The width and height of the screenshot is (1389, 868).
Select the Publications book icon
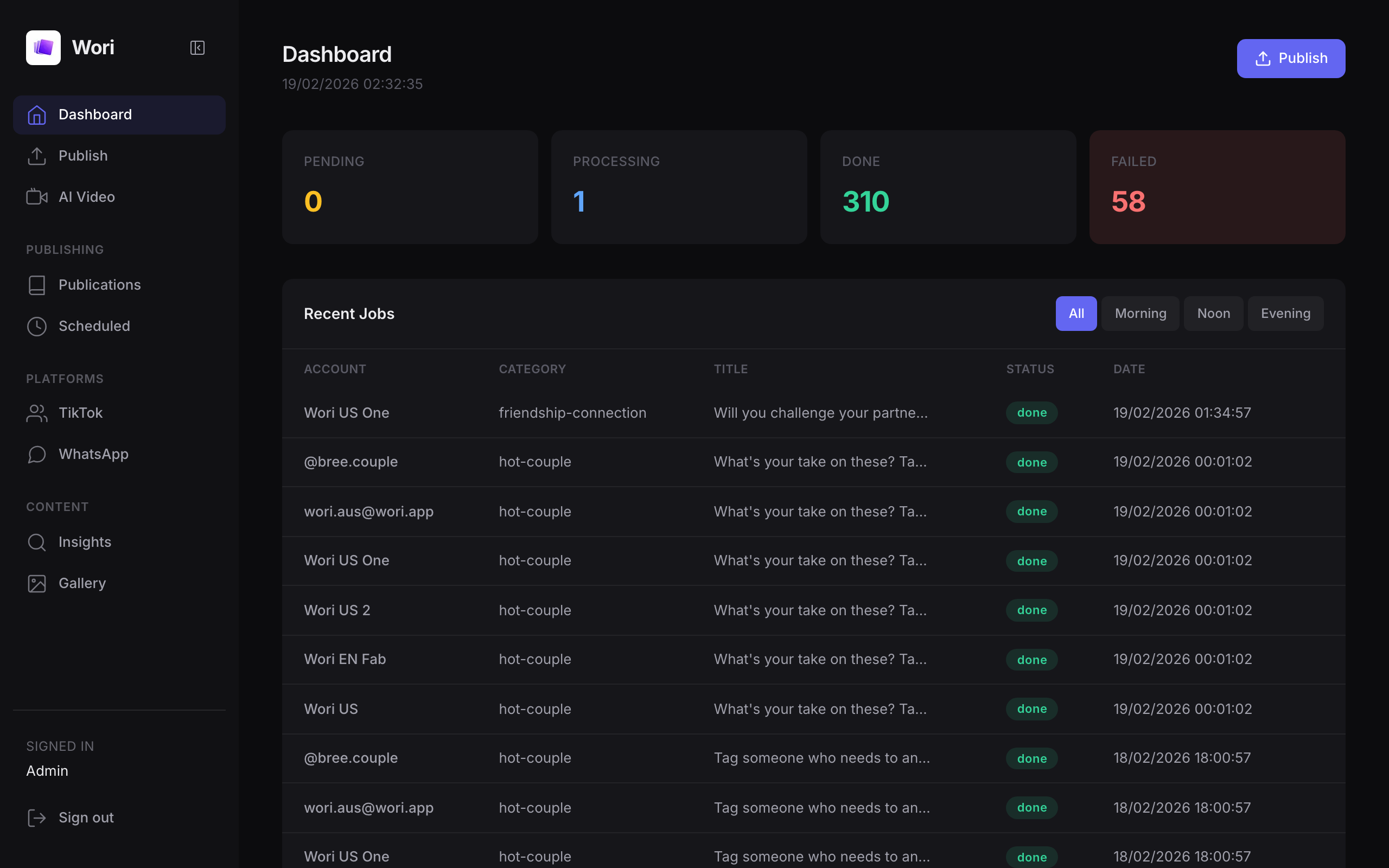tap(37, 285)
